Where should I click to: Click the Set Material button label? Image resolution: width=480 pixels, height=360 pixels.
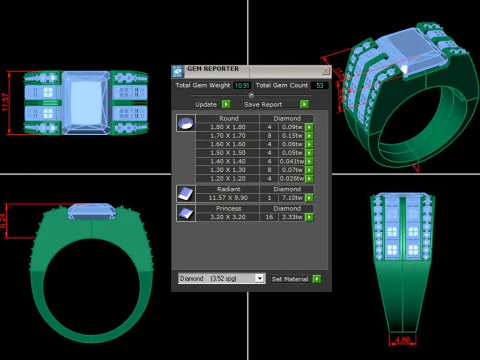pyautogui.click(x=290, y=279)
